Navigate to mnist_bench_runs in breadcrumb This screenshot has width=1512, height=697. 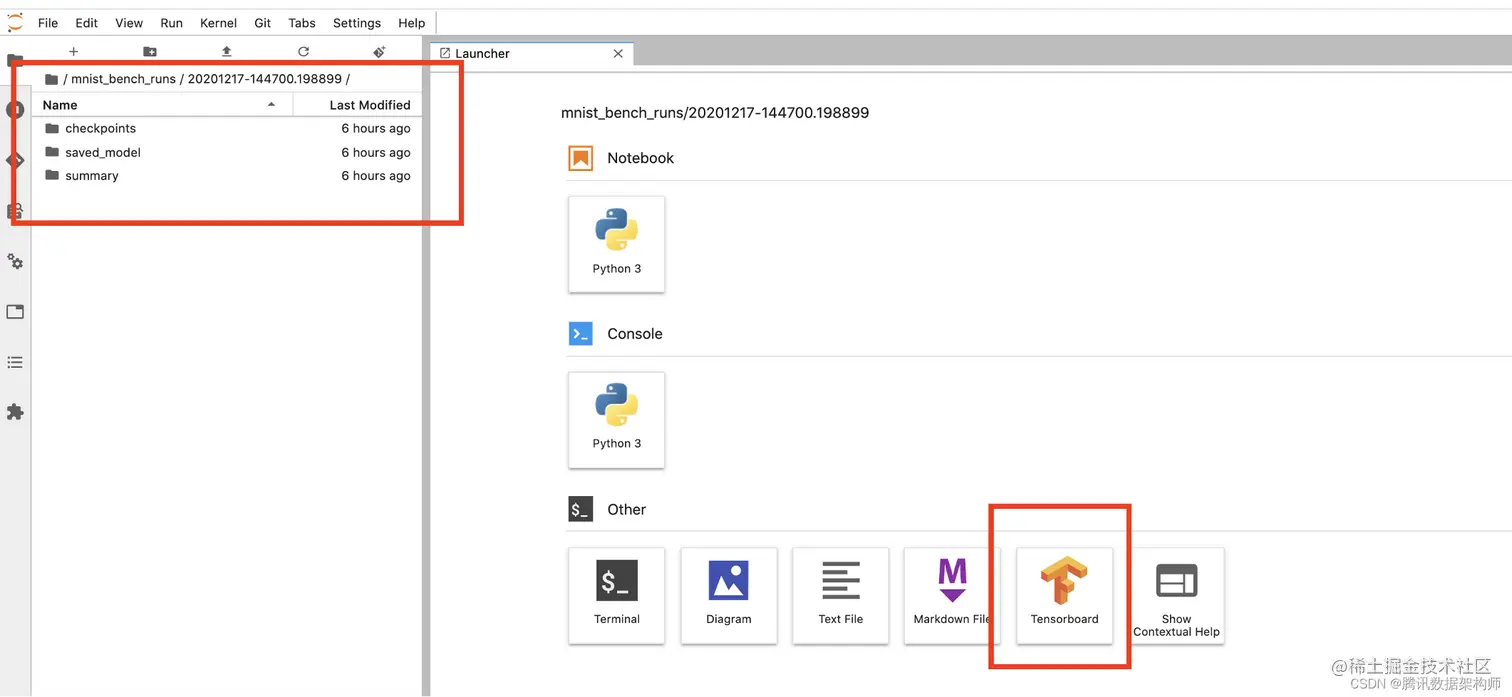click(x=123, y=79)
